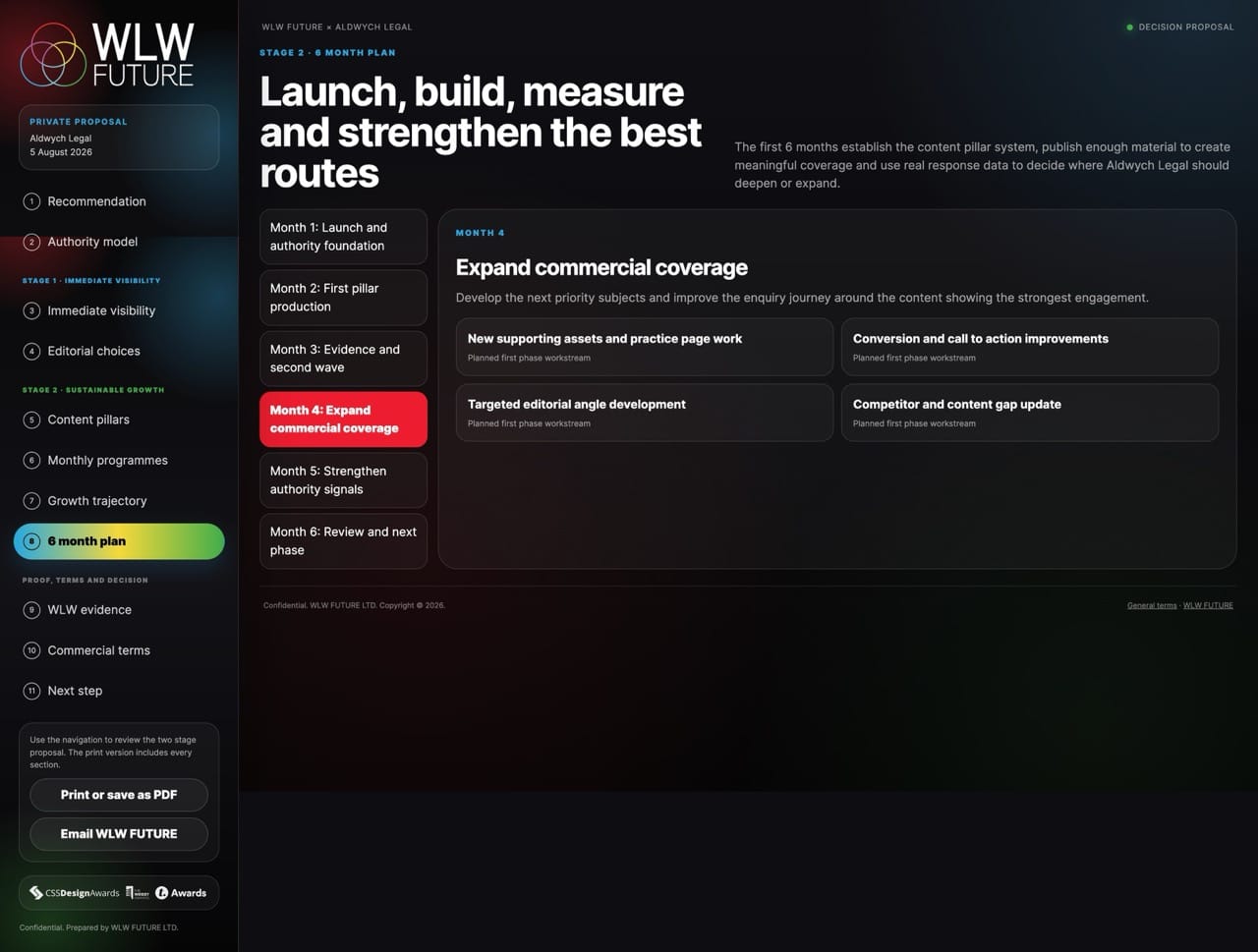Screen dimensions: 1258x952
Task: Click the WLW FUTURE footer link
Action: (1208, 605)
